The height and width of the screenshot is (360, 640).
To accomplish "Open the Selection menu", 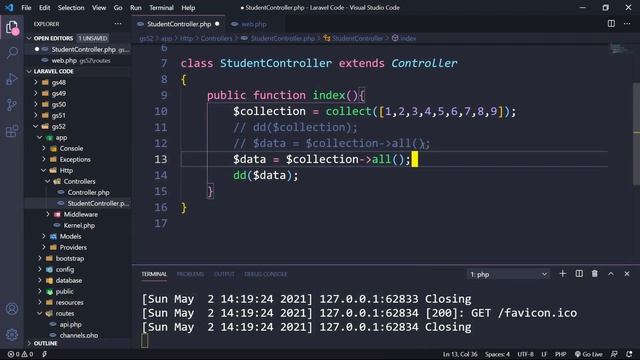I will coord(71,7).
